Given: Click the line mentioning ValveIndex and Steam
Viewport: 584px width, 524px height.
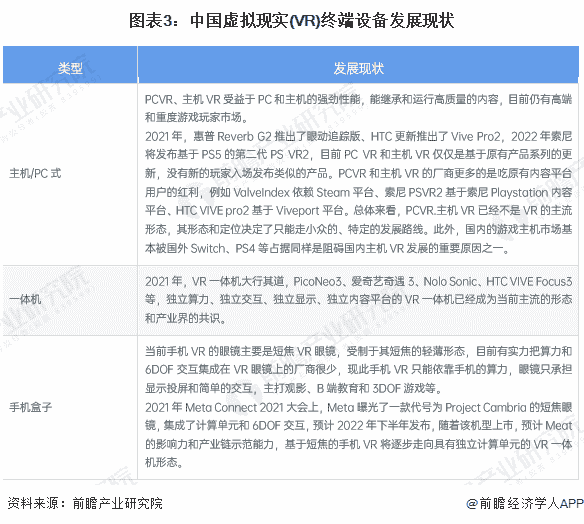Looking at the screenshot, I should (358, 192).
